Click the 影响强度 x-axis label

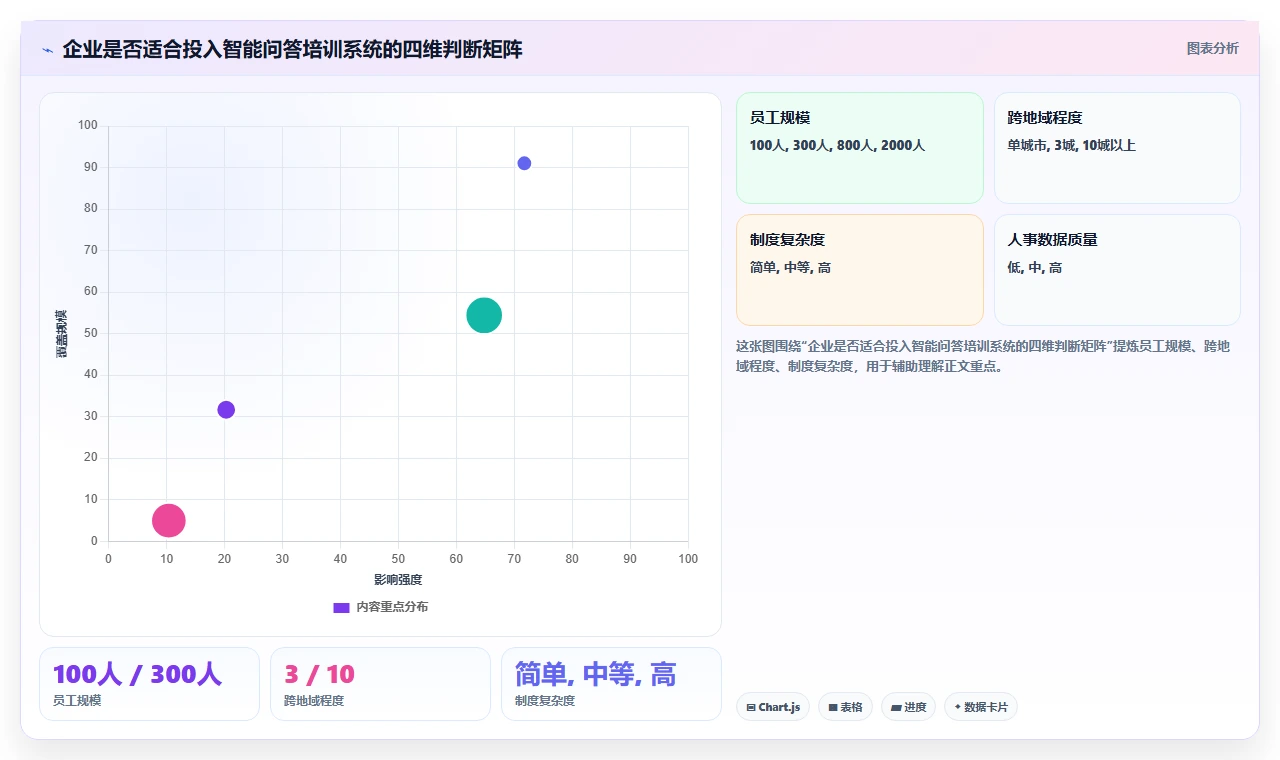point(398,580)
